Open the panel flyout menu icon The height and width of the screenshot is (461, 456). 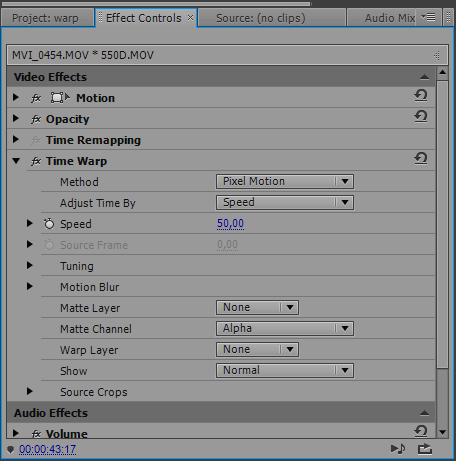pos(428,17)
